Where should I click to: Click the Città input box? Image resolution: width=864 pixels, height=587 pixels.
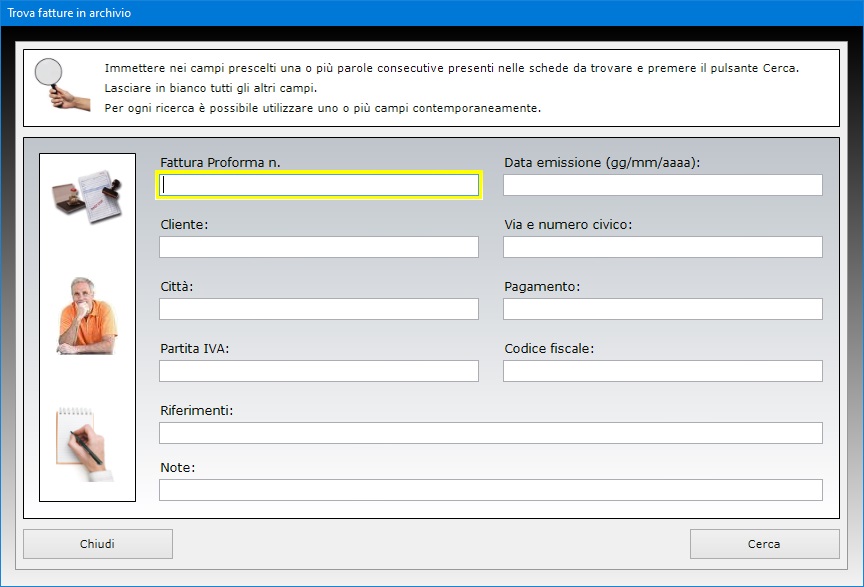[x=319, y=309]
